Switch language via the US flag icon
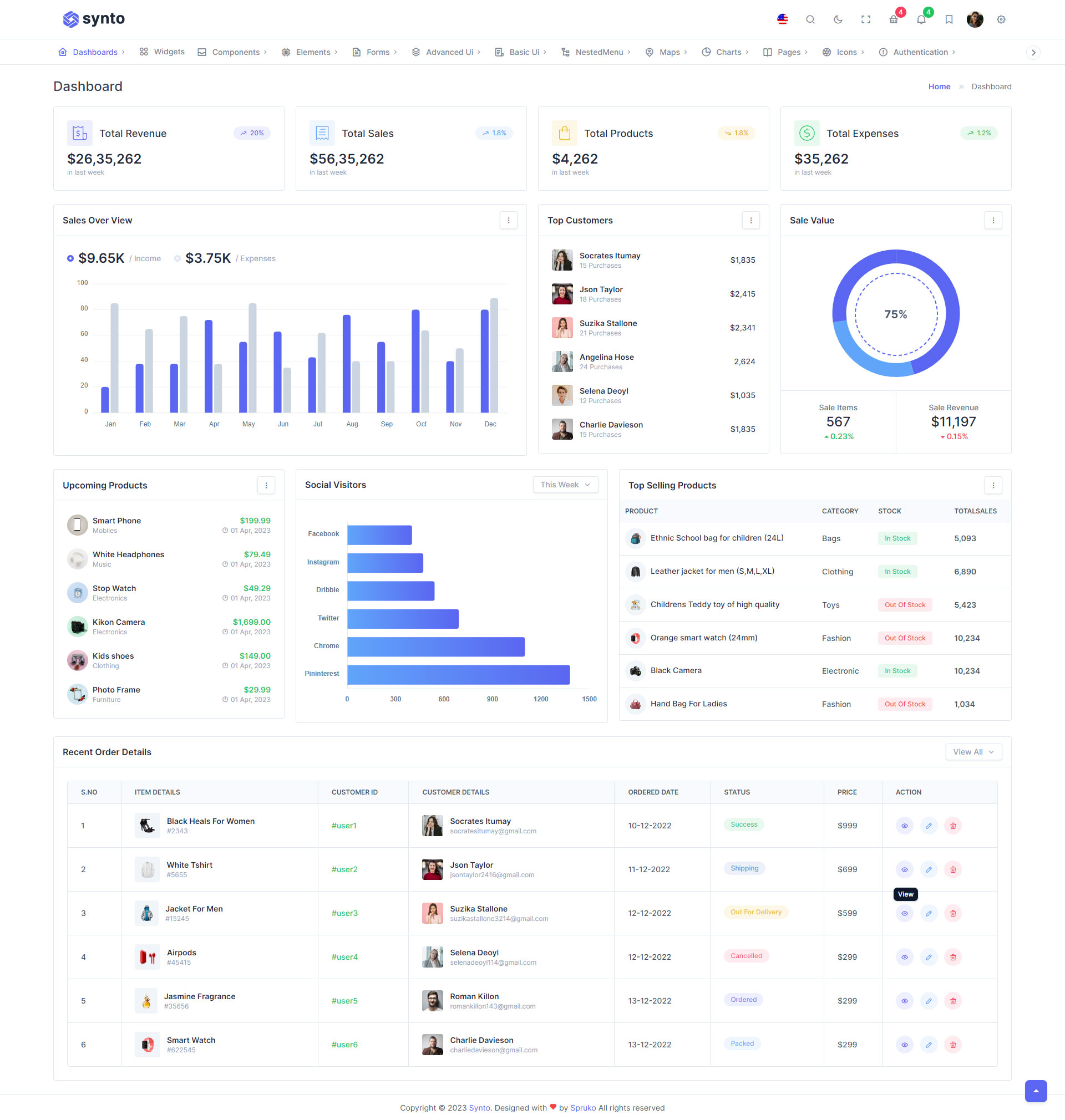Image resolution: width=1065 pixels, height=1120 pixels. point(782,19)
